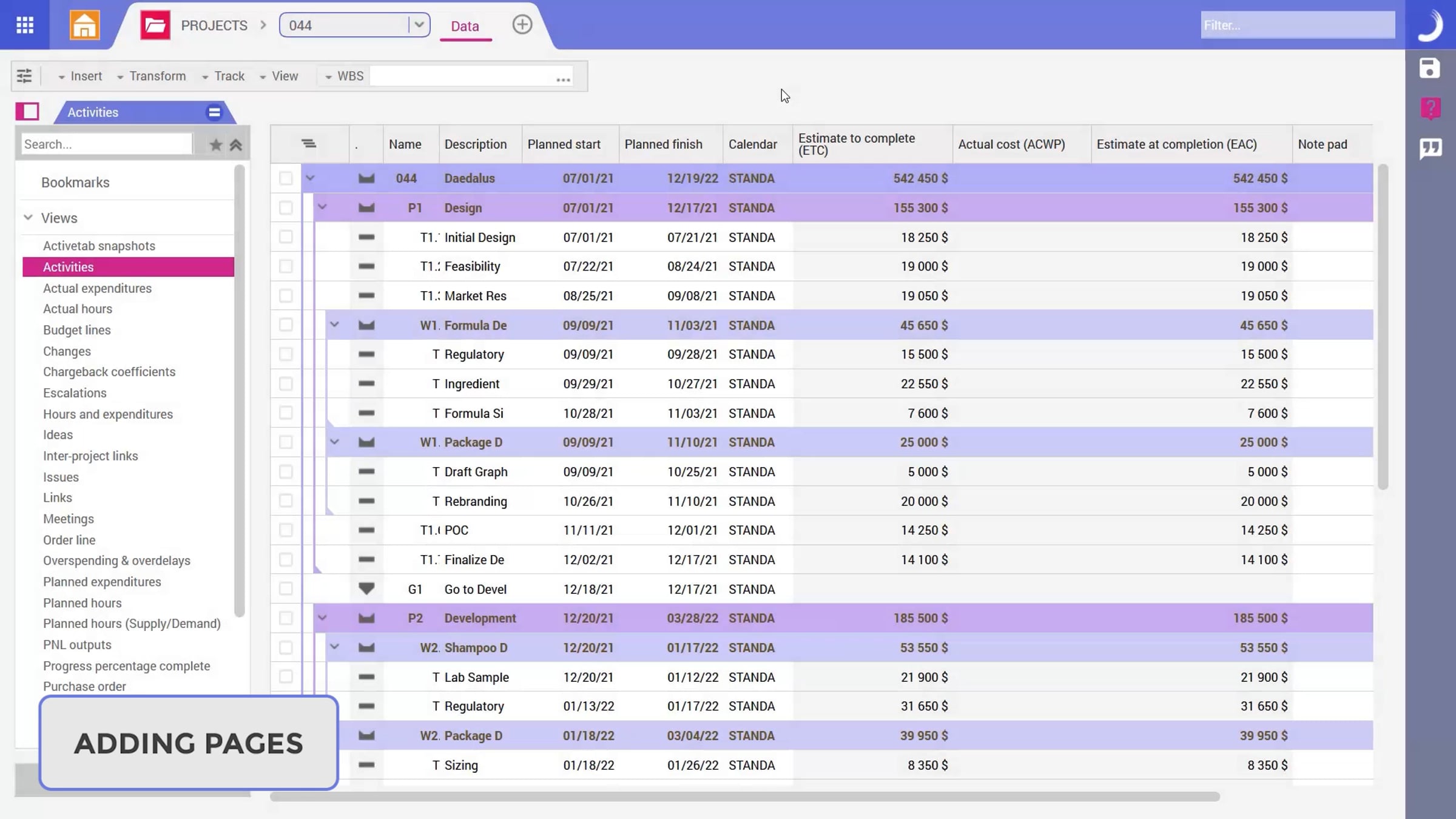Click the orange Home icon
Image resolution: width=1456 pixels, height=819 pixels.
(x=84, y=25)
